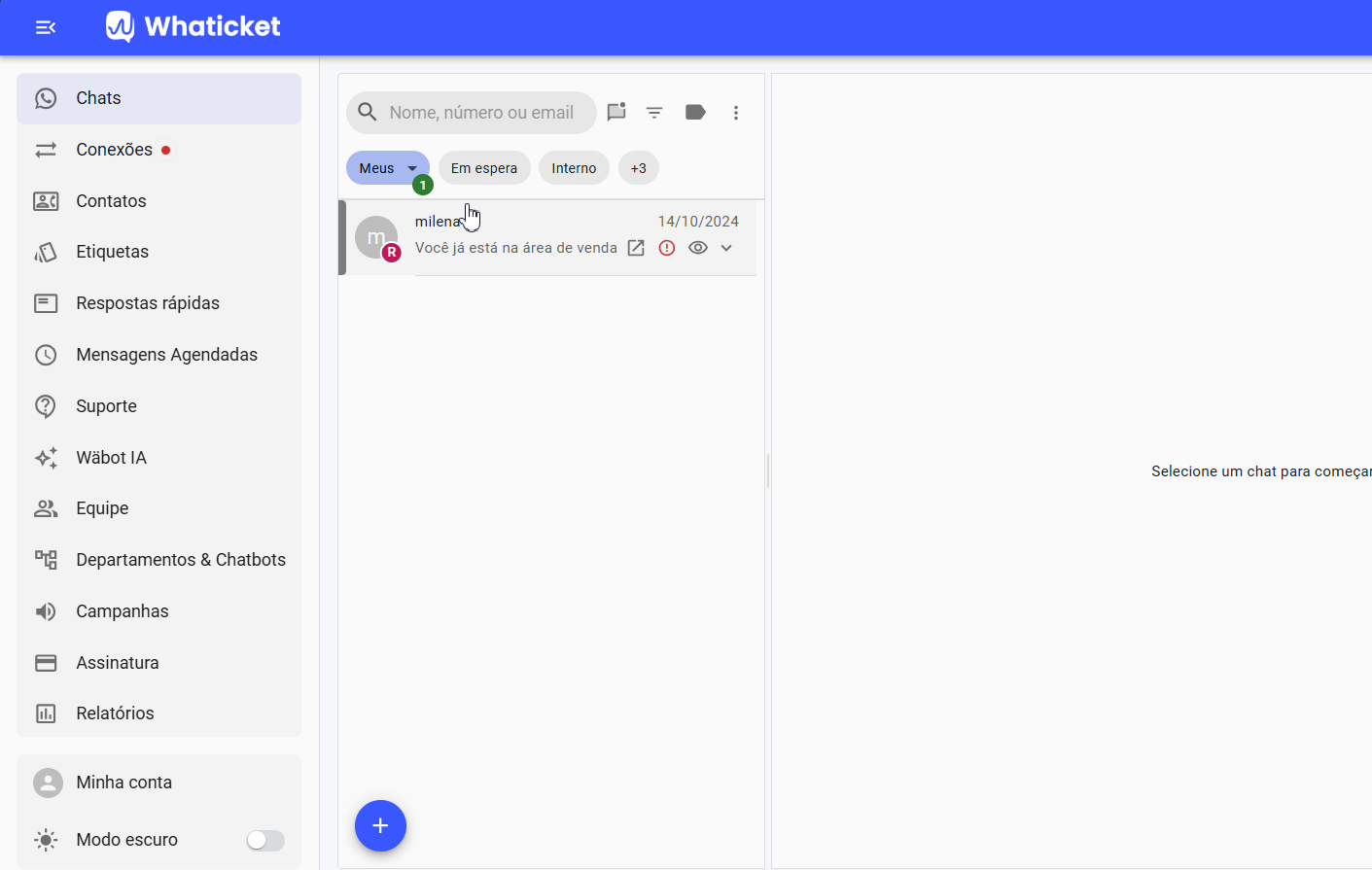Click the Campanhas megaphone icon
Screen dimensions: 1372x870
pyautogui.click(x=46, y=611)
